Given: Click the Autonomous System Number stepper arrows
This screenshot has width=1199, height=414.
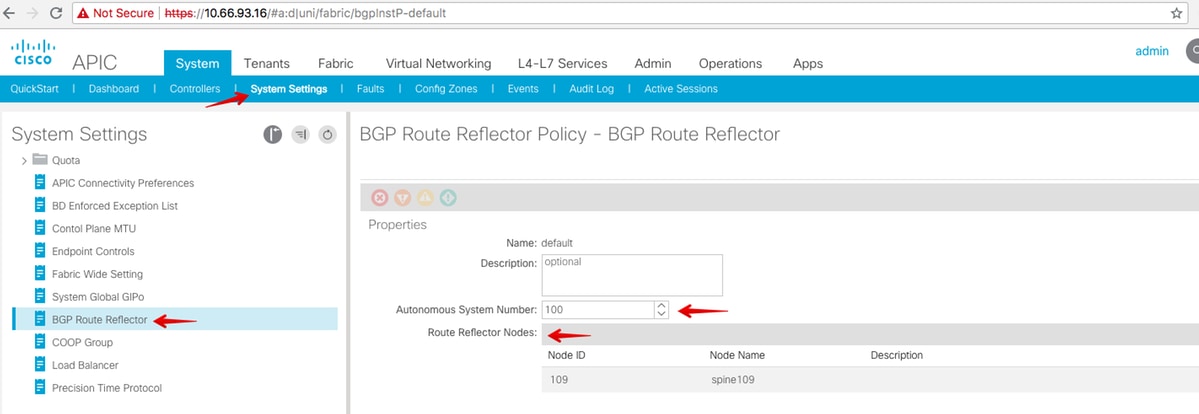Looking at the screenshot, I should (x=662, y=310).
